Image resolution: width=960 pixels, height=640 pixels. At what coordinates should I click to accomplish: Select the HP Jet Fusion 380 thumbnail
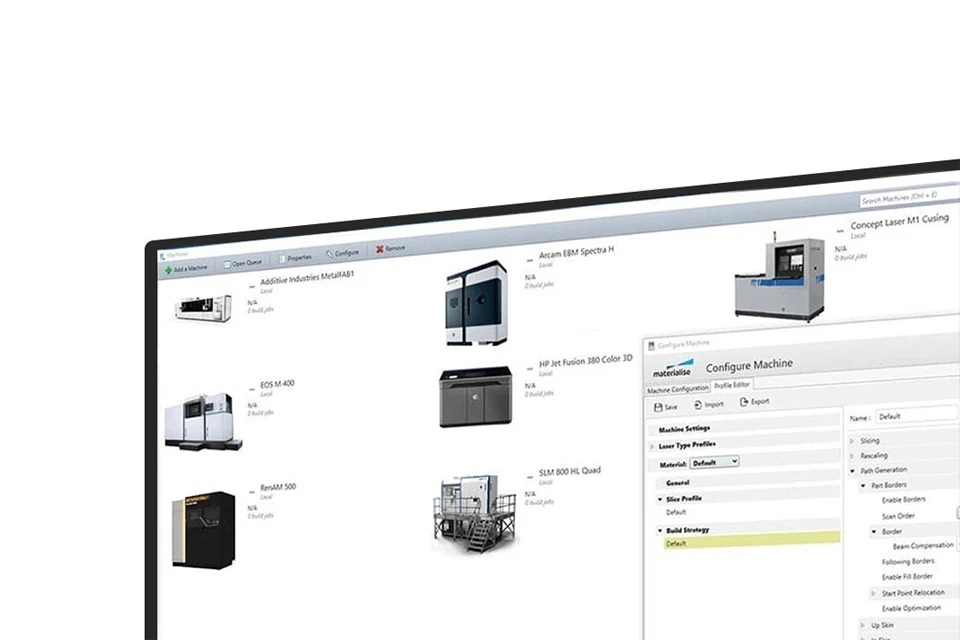pos(478,397)
